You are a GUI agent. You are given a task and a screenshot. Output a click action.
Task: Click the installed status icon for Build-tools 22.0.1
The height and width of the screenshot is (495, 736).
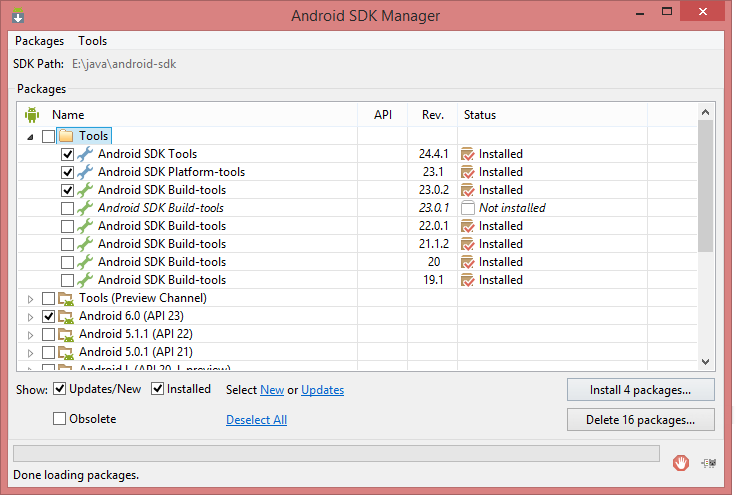point(468,226)
